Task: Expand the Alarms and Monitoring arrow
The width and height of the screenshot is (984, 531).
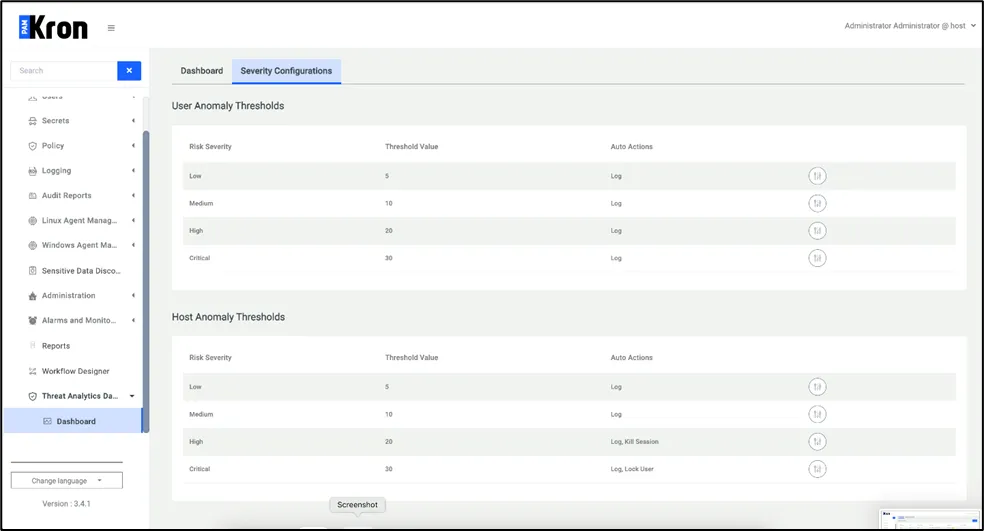Action: [x=133, y=320]
